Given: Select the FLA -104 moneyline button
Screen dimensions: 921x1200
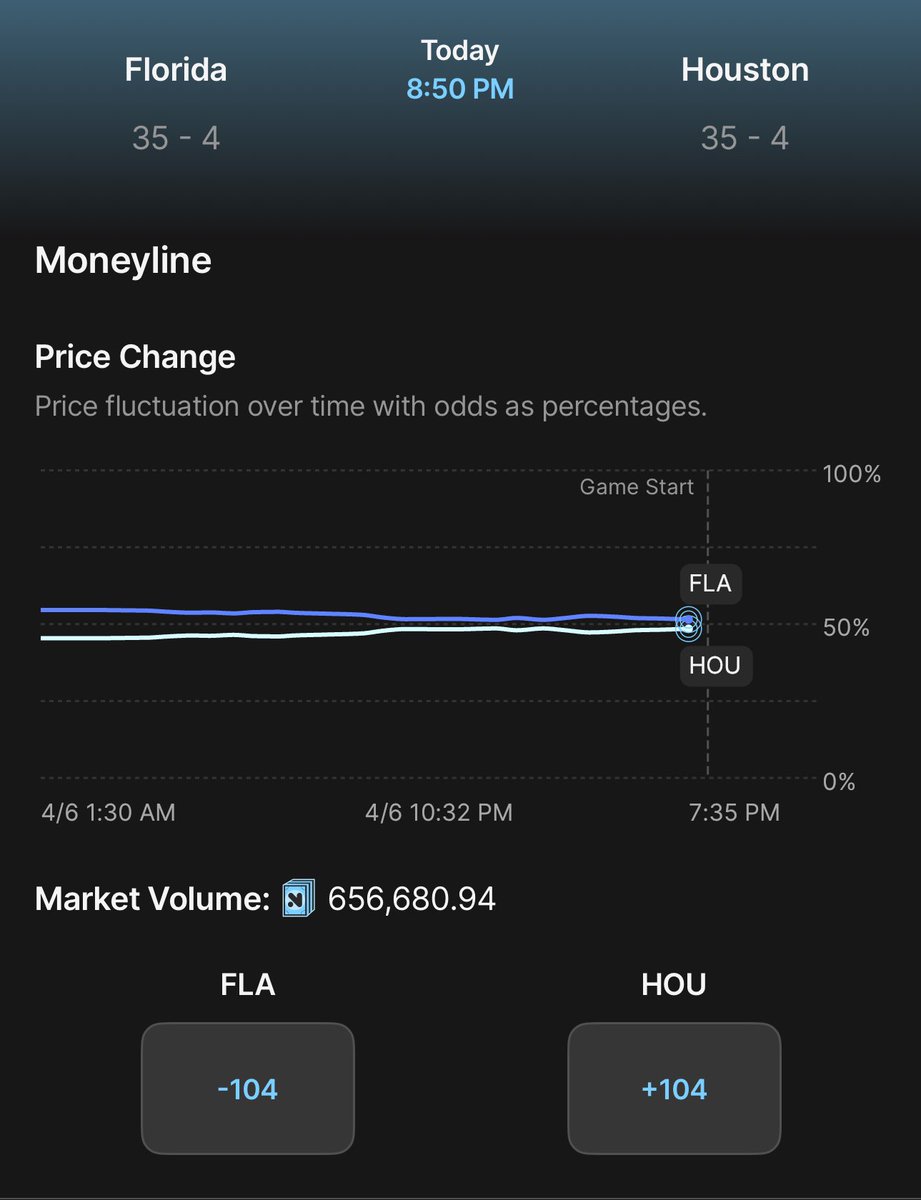Looking at the screenshot, I should pos(248,1088).
